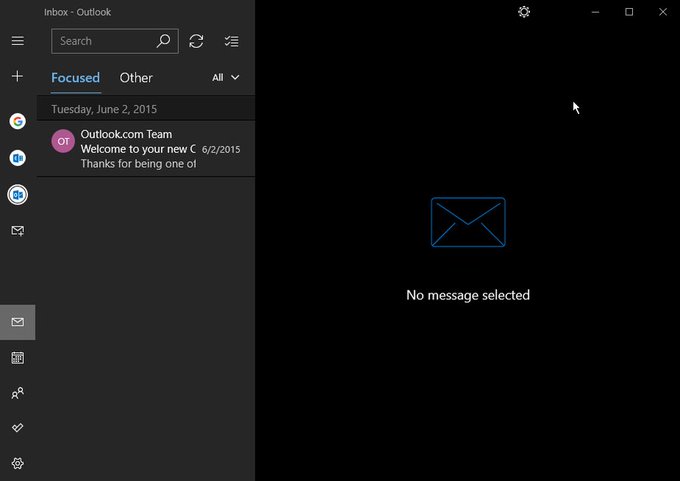Maximize the Outlook mail window
The image size is (680, 481).
pos(629,12)
